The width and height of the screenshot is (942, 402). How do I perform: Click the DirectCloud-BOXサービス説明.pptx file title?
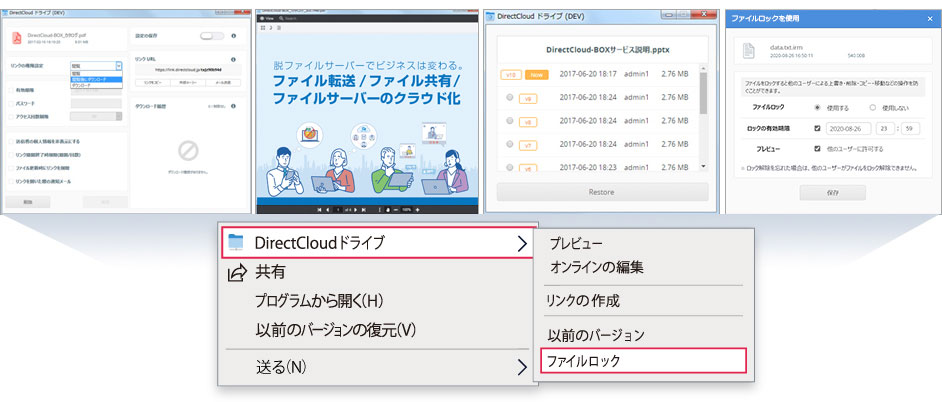pos(602,50)
